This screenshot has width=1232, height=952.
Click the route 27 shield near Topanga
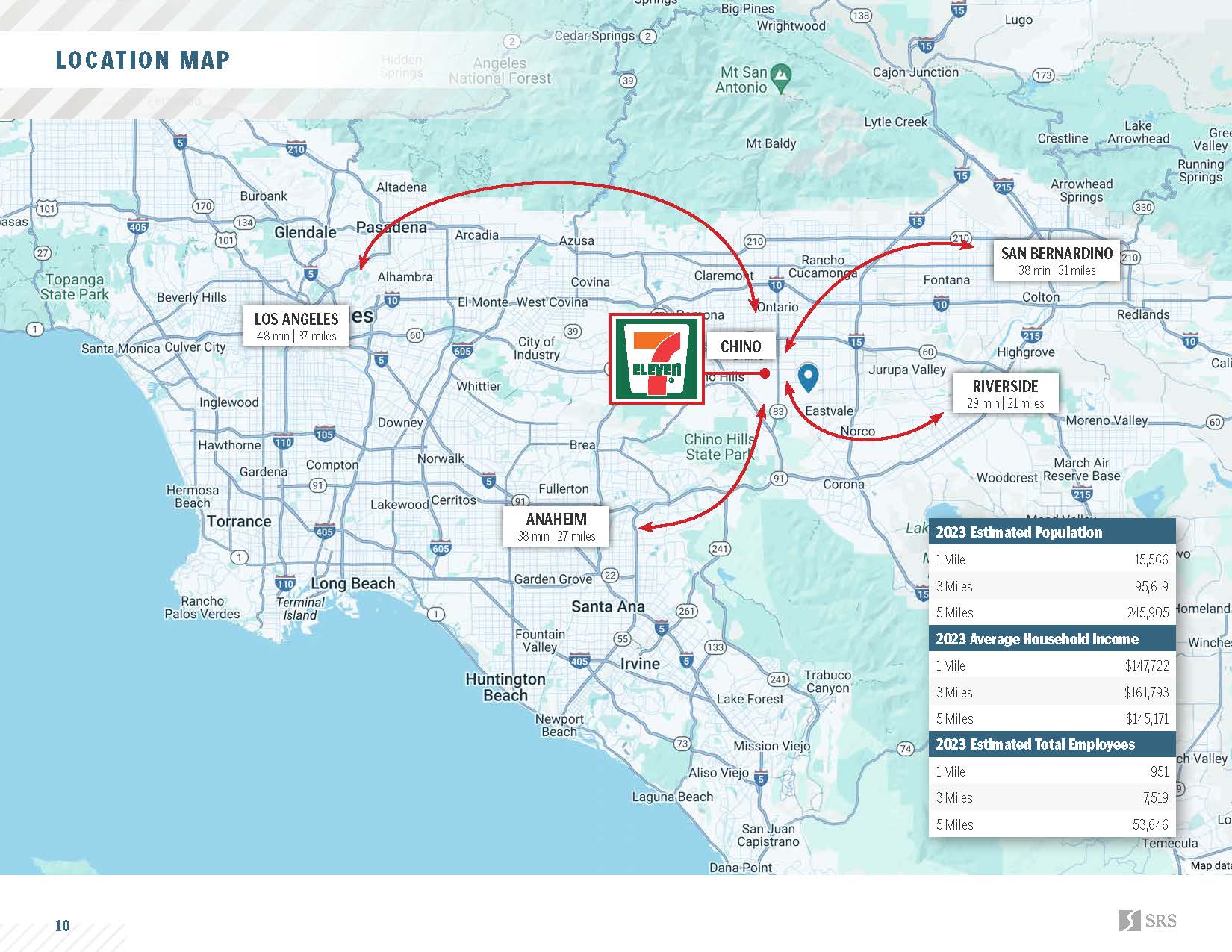[43, 252]
